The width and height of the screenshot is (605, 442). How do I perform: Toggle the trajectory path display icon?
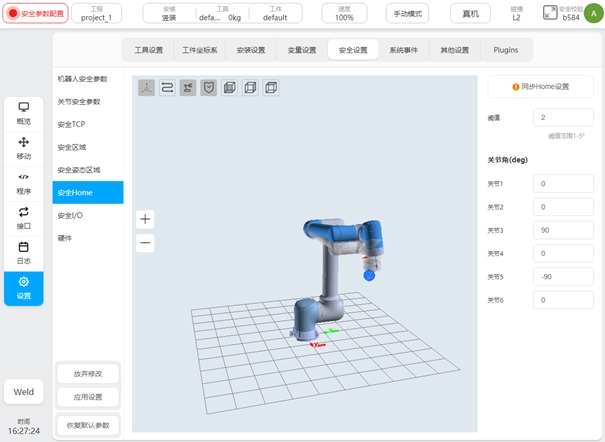[167, 88]
